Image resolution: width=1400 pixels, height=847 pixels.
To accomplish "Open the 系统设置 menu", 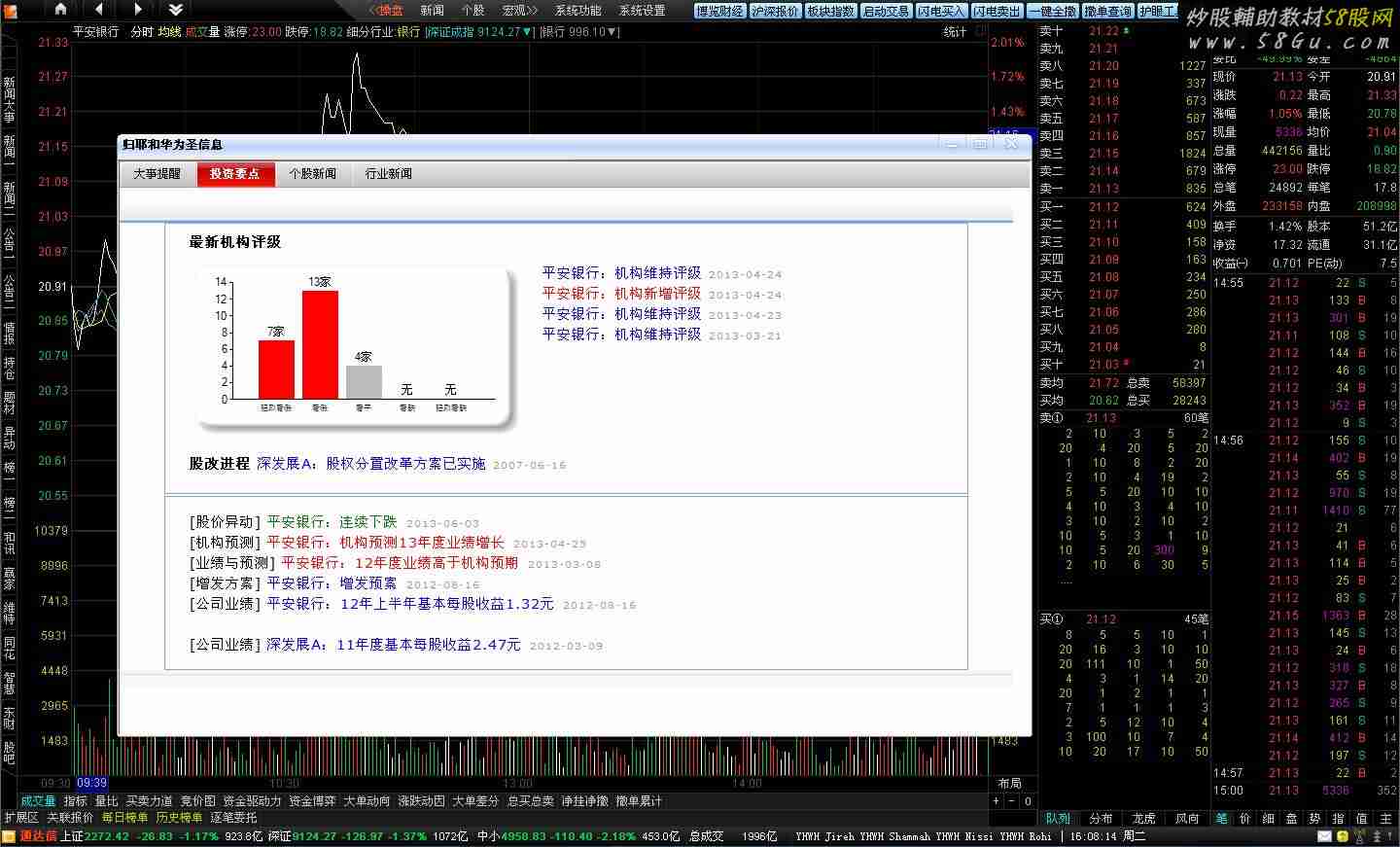I will [x=642, y=11].
